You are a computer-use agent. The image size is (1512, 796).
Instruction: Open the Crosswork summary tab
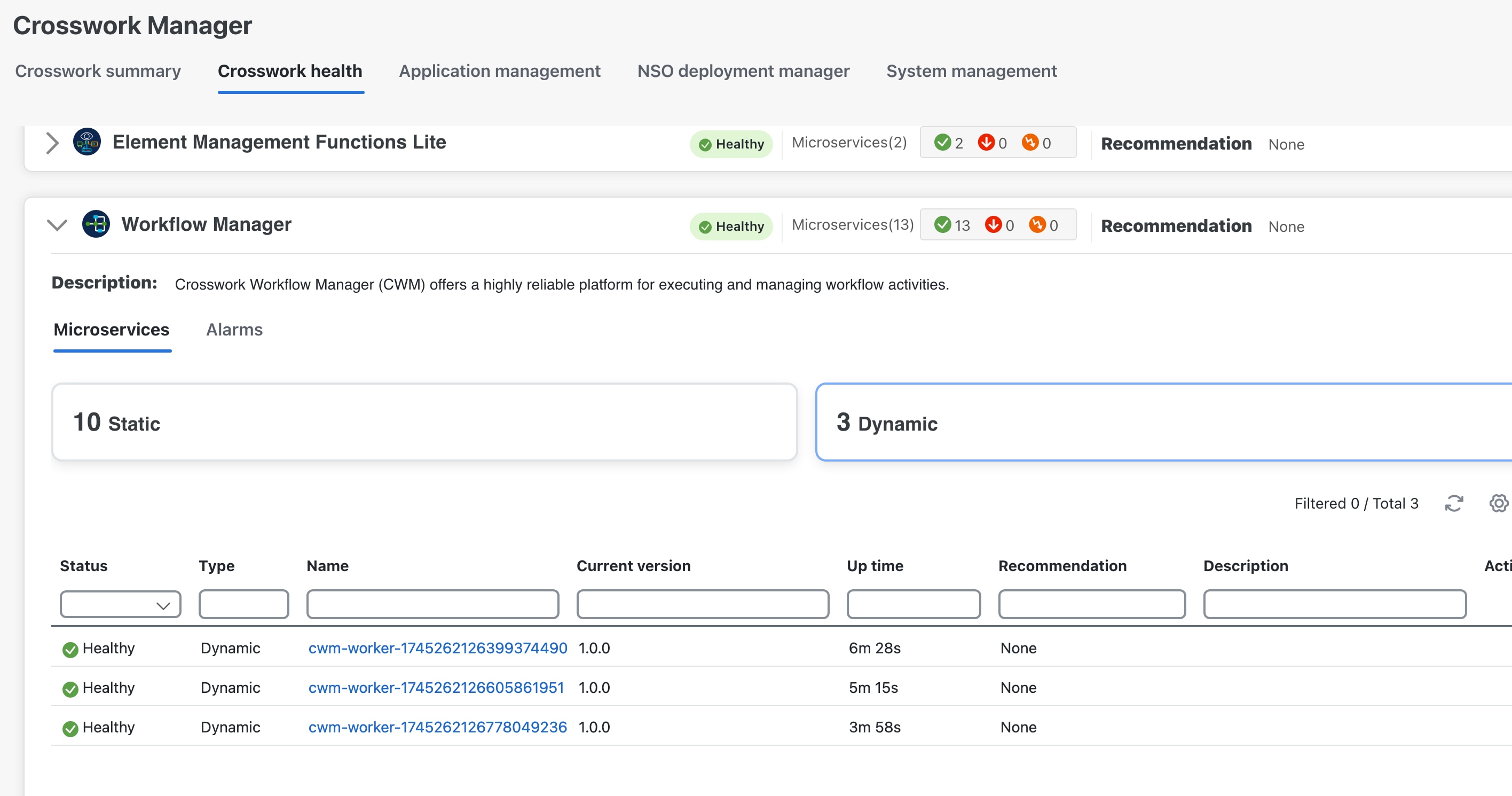pos(98,71)
